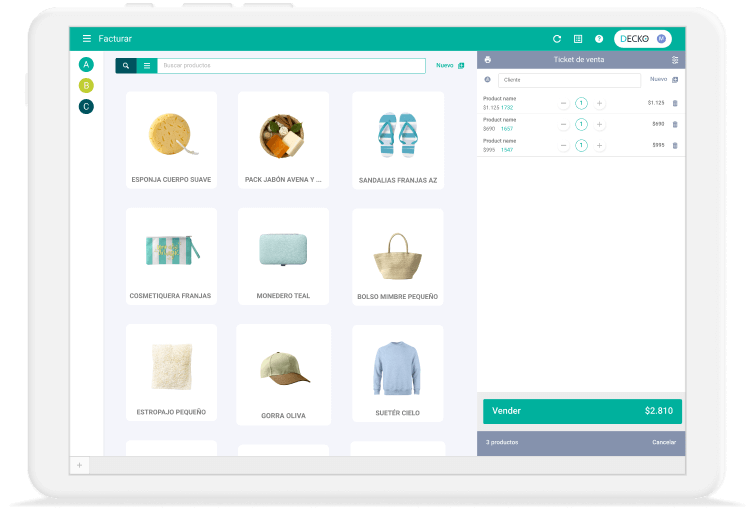This screenshot has height=510, width=753.
Task: Increase quantity of the $690 product
Action: [599, 124]
